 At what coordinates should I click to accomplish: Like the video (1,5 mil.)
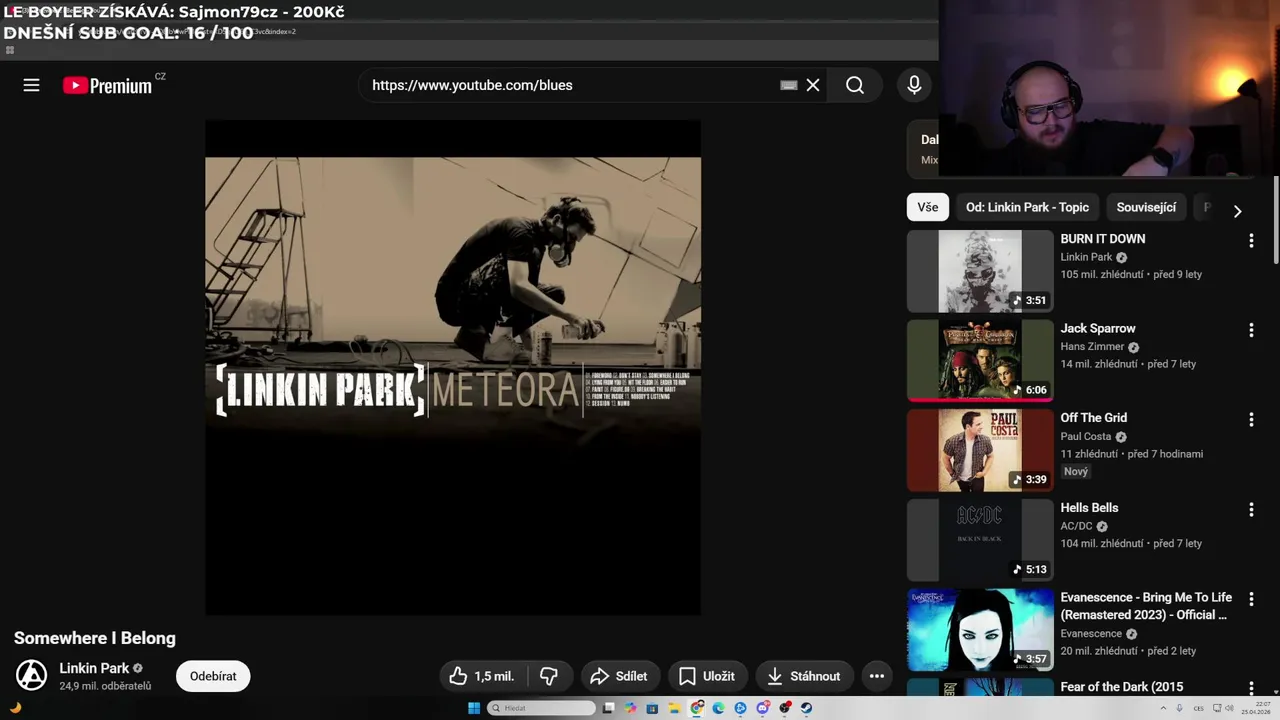pos(481,676)
